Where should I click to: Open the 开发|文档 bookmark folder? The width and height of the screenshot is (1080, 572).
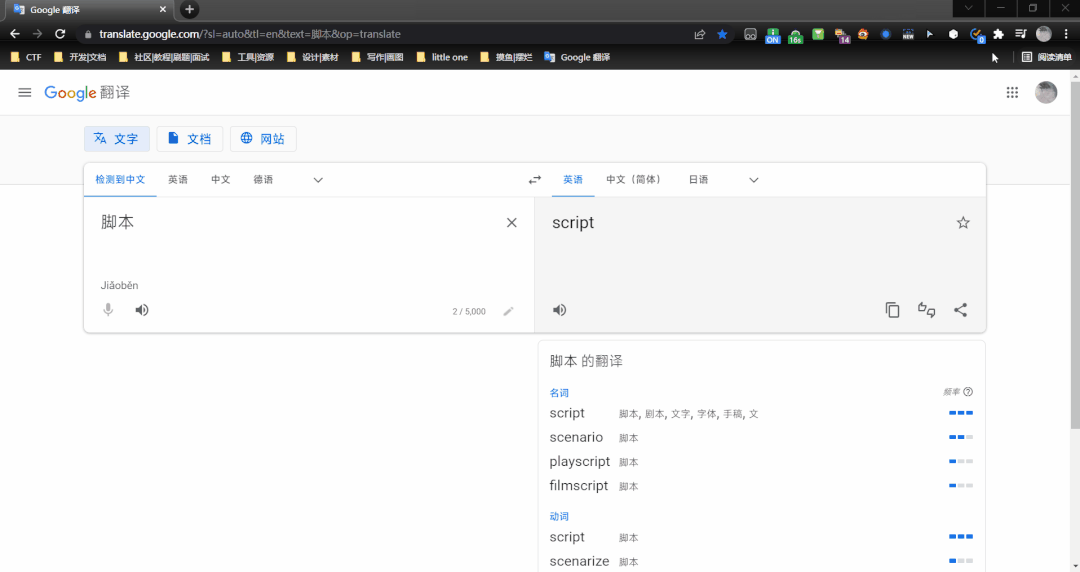point(80,57)
